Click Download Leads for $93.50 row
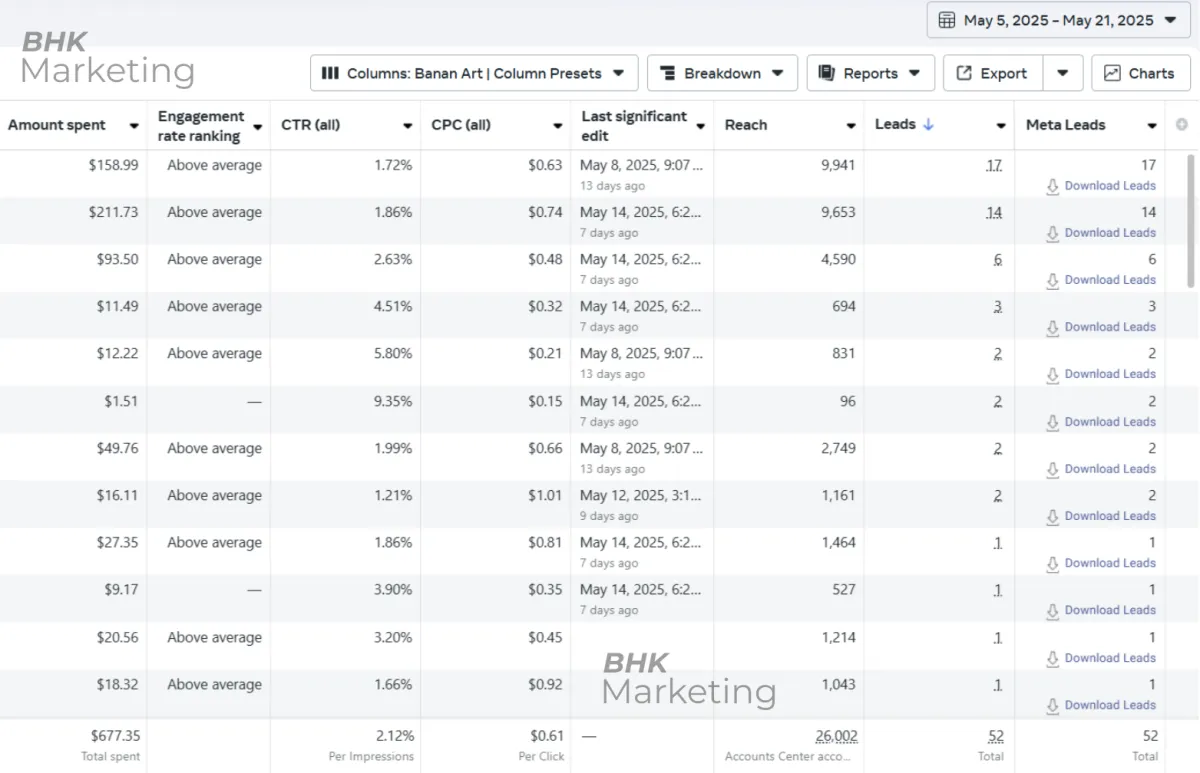Viewport: 1200px width, 773px height. pyautogui.click(x=1109, y=280)
